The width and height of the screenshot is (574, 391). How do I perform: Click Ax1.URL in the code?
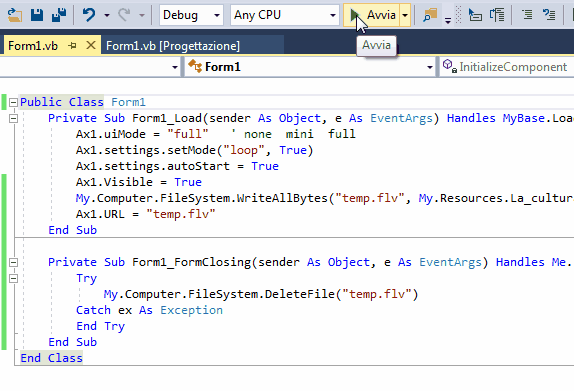(x=100, y=214)
